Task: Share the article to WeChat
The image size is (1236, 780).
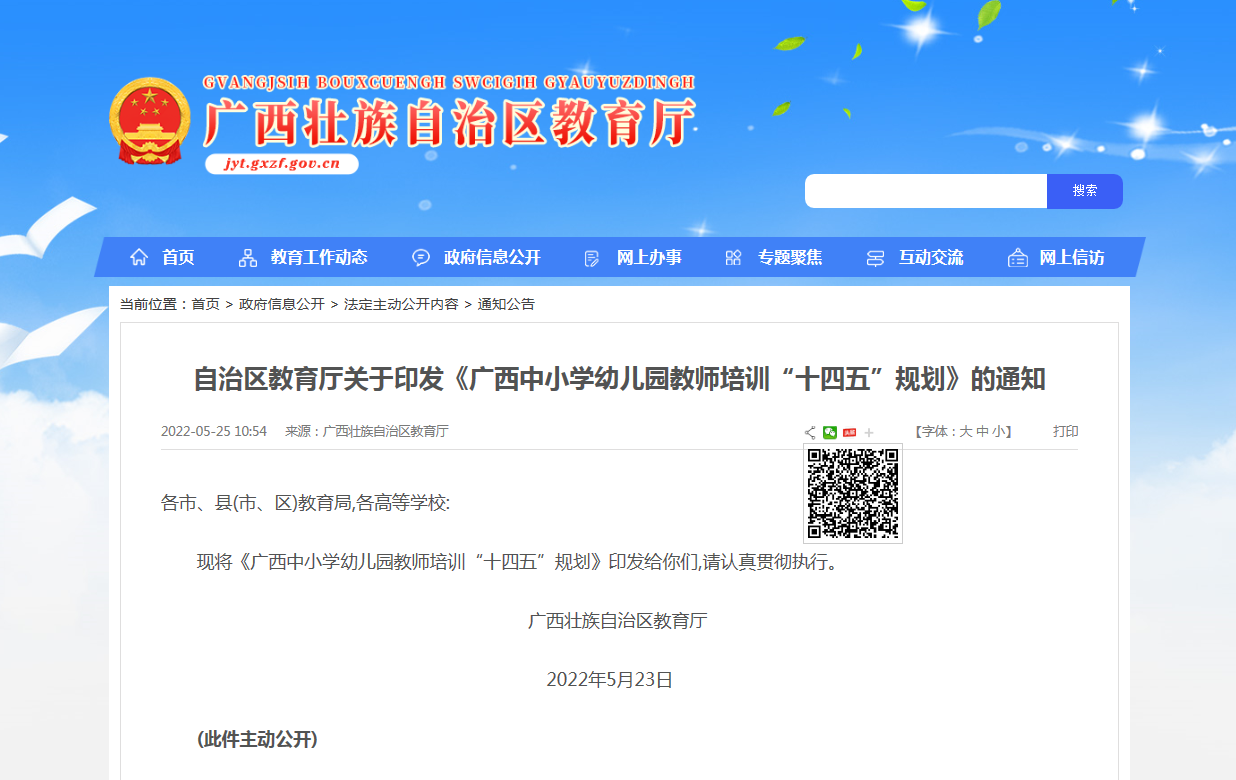Action: (830, 432)
